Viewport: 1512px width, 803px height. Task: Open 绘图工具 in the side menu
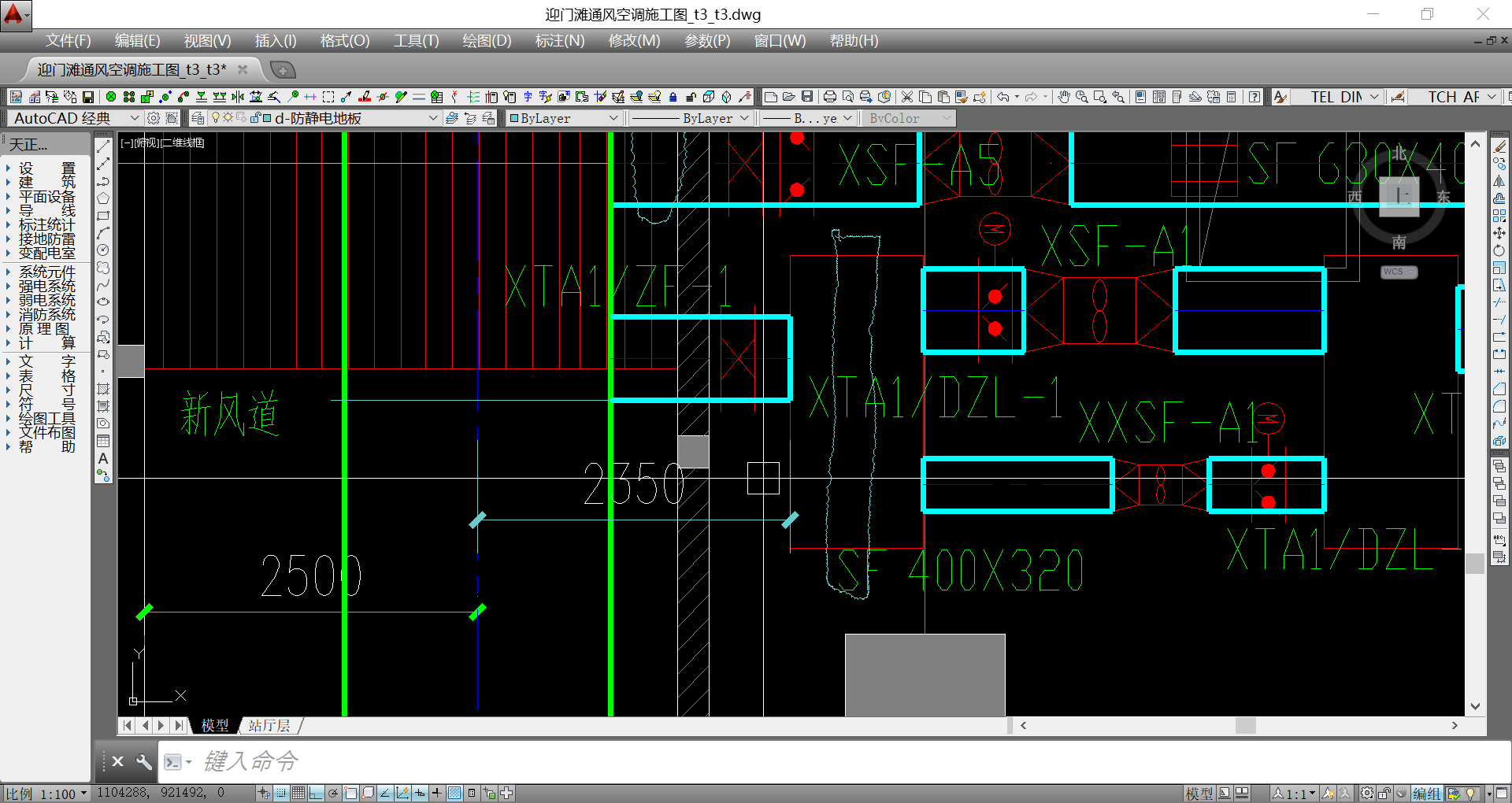pos(46,418)
